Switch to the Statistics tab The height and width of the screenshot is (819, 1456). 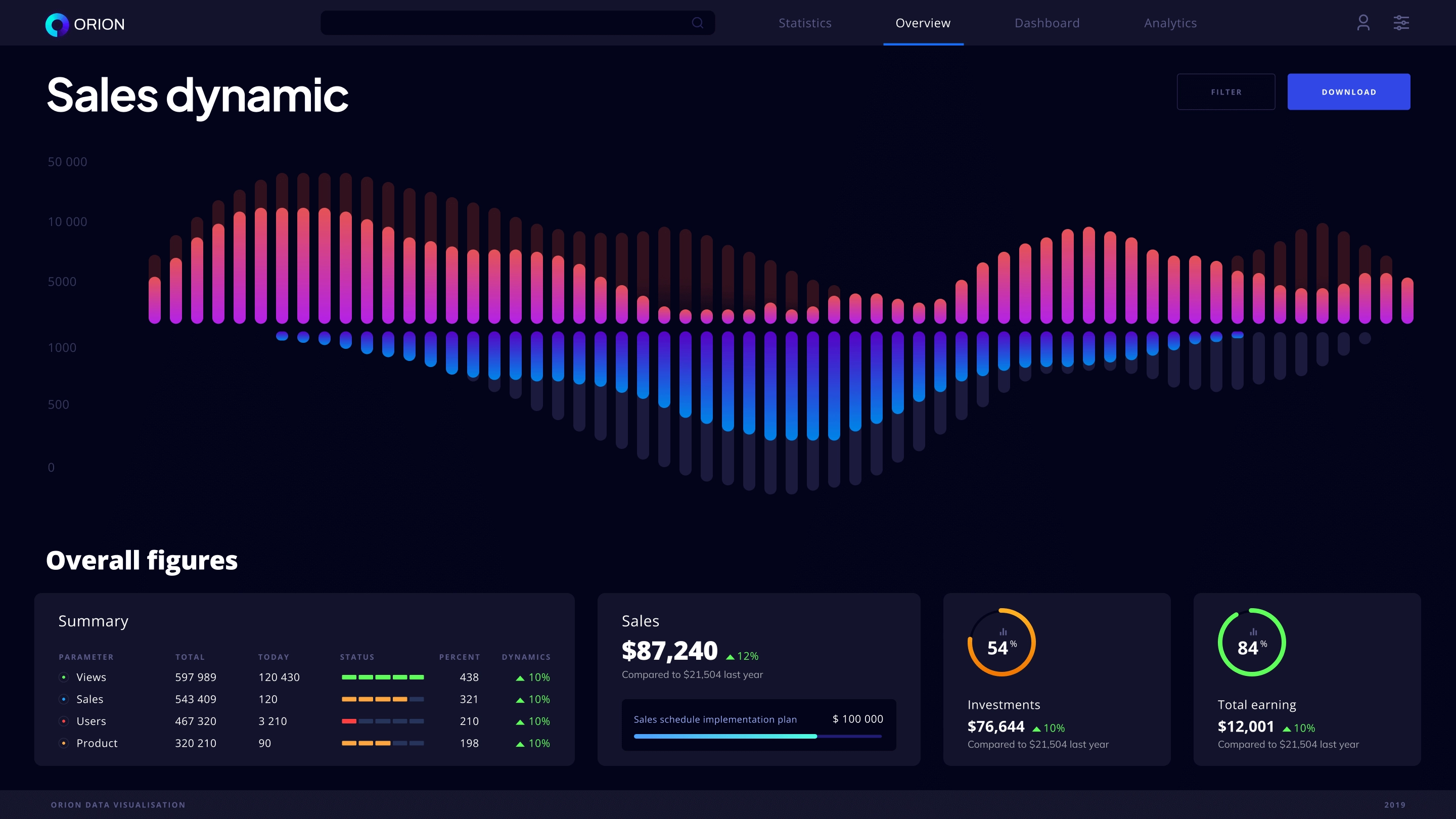tap(805, 23)
